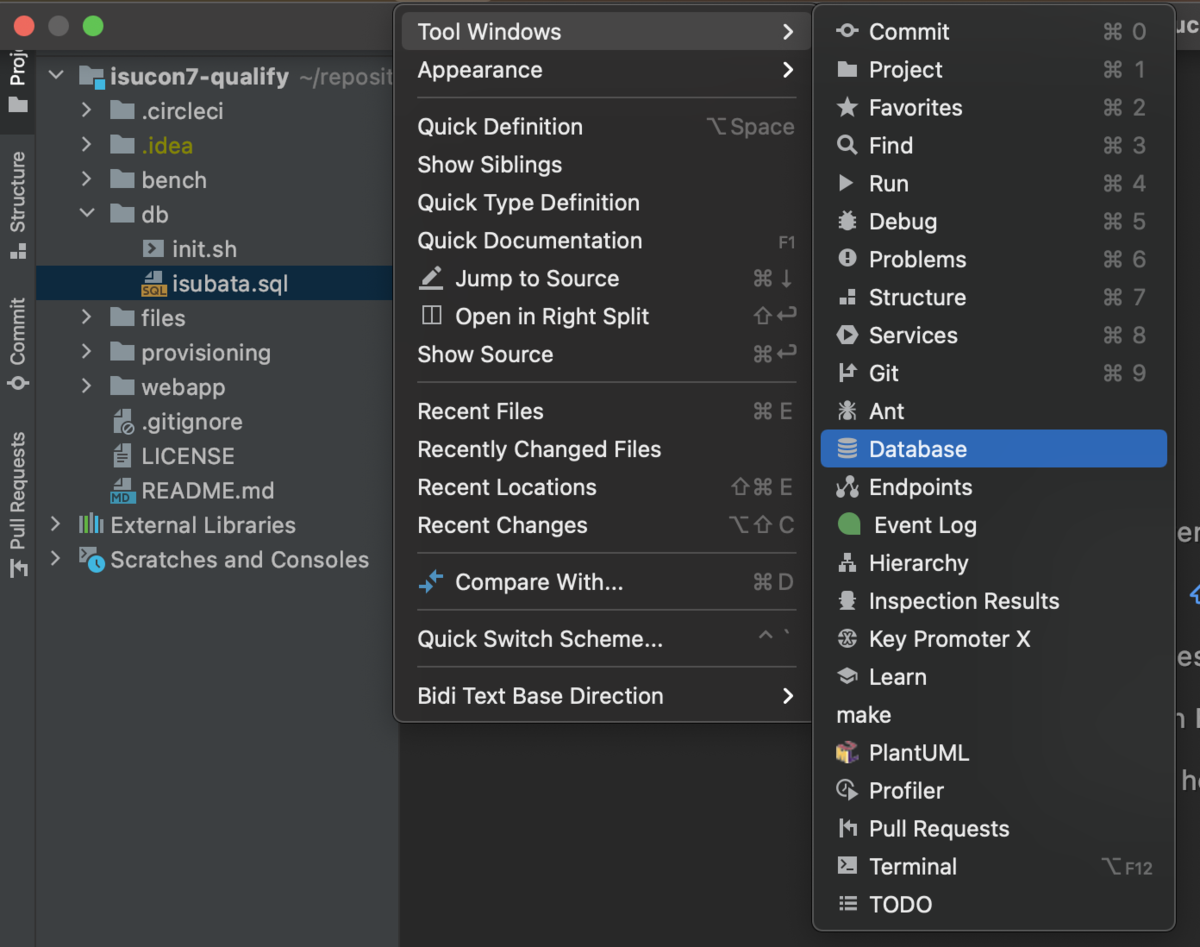Collapse the db folder
1200x947 pixels.
click(86, 214)
